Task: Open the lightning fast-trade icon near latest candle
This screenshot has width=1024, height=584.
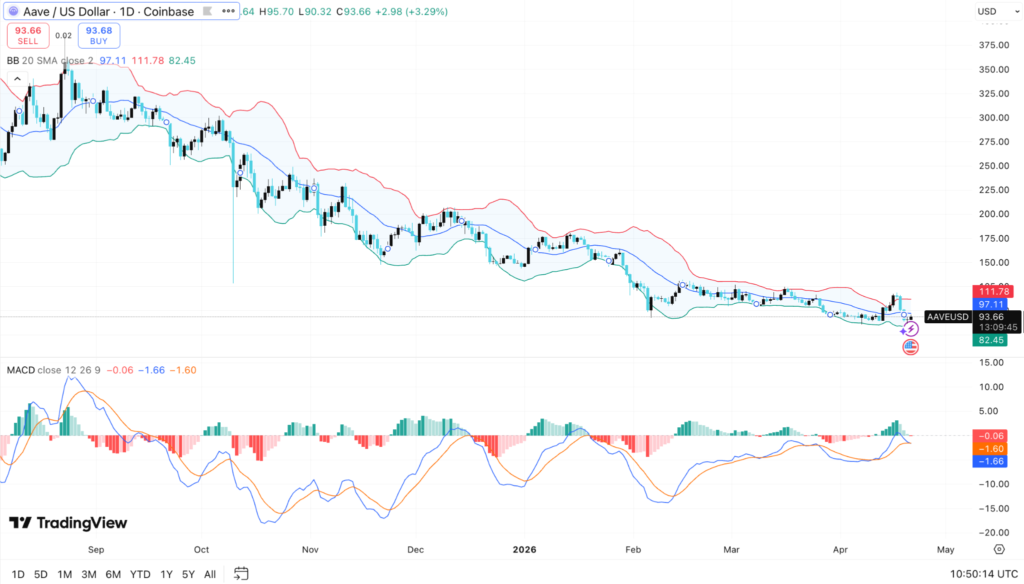Action: (x=910, y=328)
